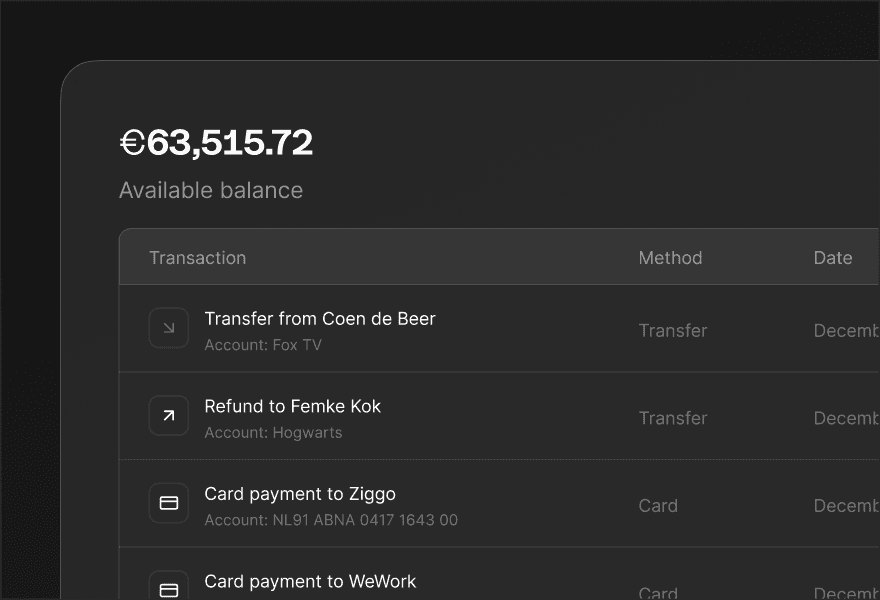Open Refund to Femke Kok transaction
This screenshot has width=880, height=600.
click(x=292, y=407)
